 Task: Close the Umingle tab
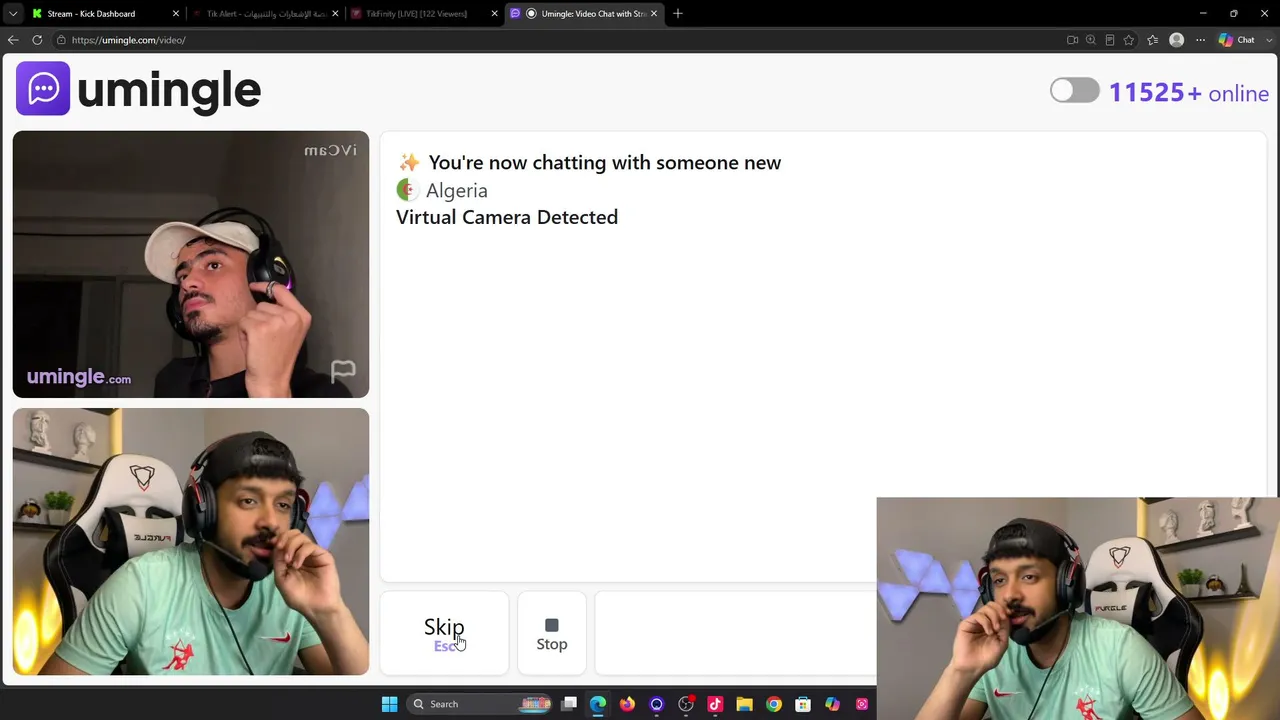654,14
